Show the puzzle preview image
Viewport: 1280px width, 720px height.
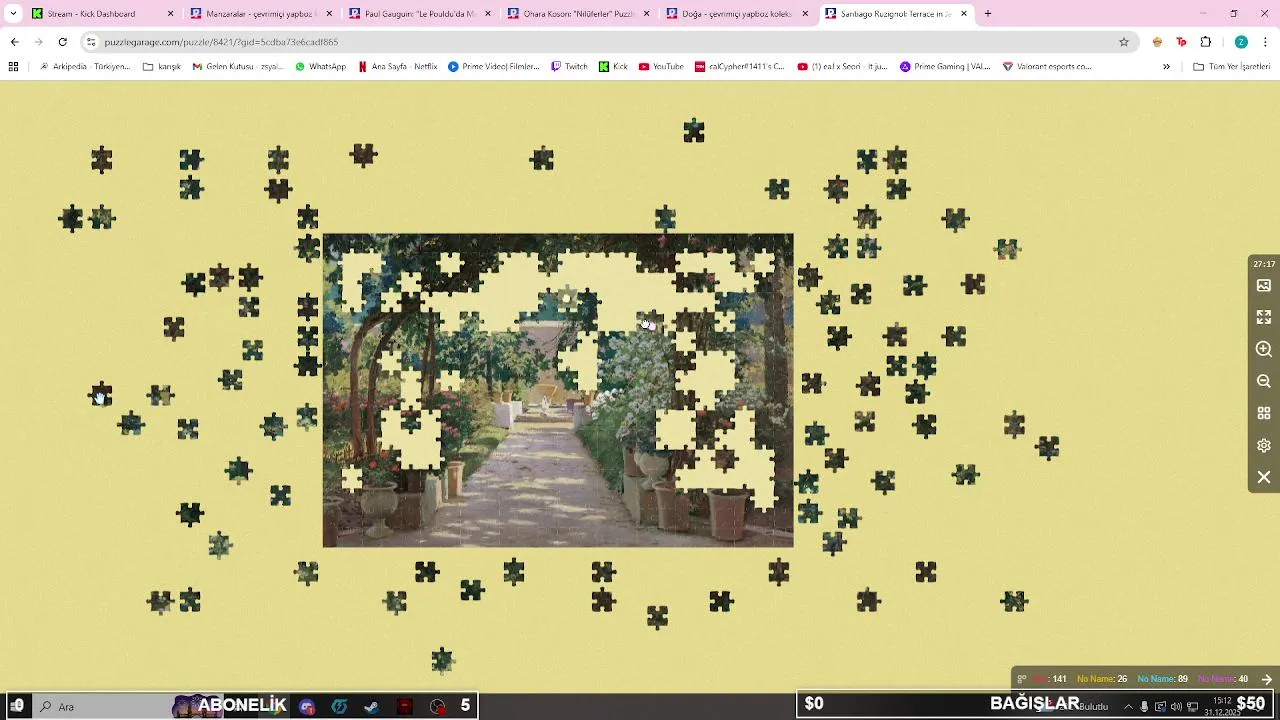pyautogui.click(x=1264, y=285)
